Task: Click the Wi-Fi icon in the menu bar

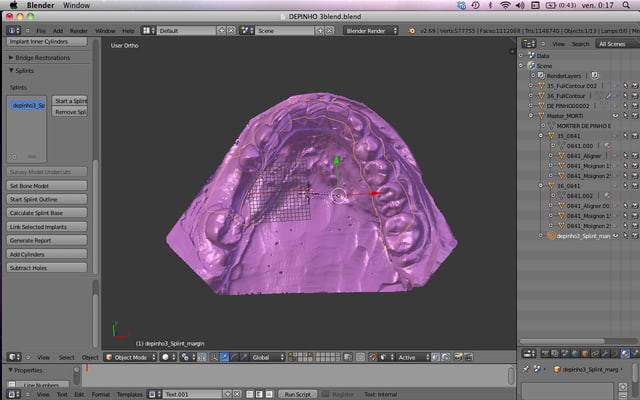Action: coord(505,5)
